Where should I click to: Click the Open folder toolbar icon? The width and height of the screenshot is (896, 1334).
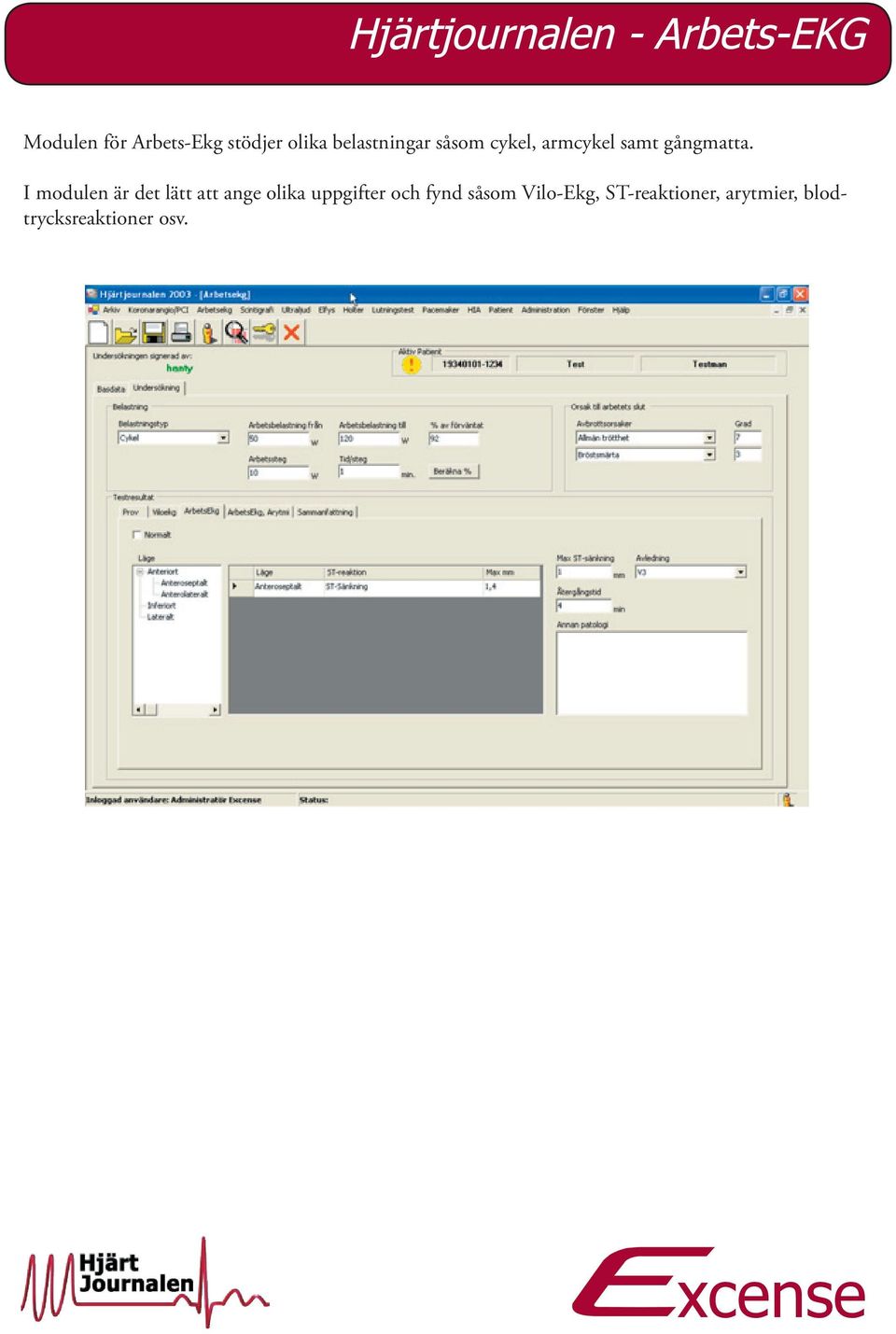[x=126, y=332]
